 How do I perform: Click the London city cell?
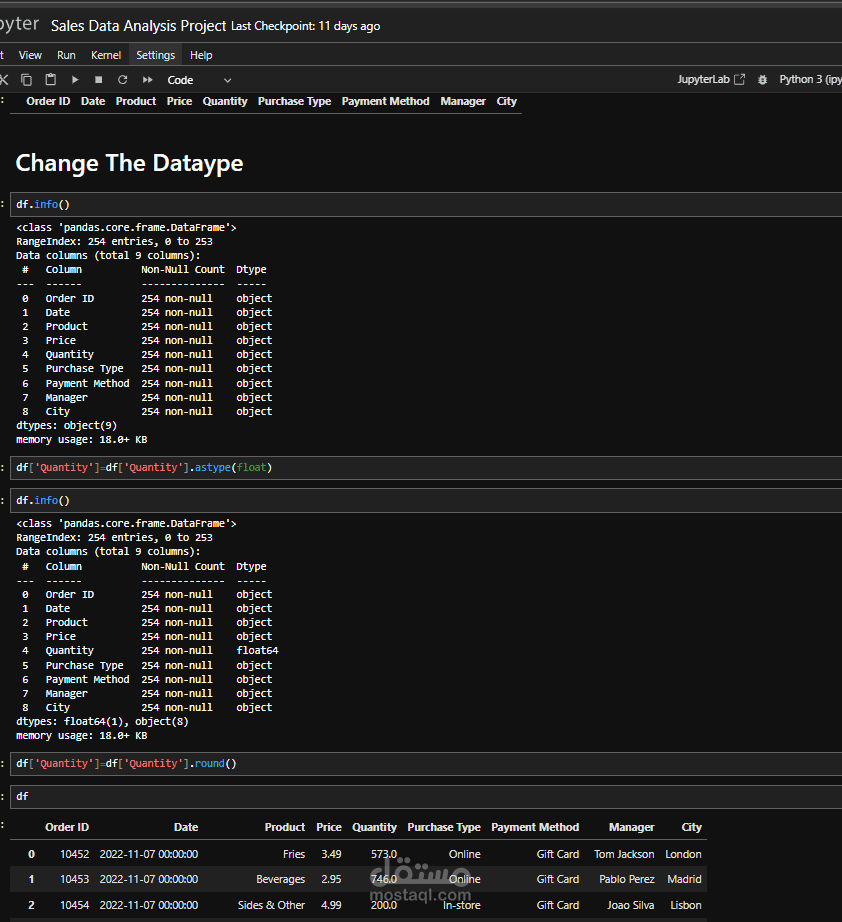pos(683,854)
